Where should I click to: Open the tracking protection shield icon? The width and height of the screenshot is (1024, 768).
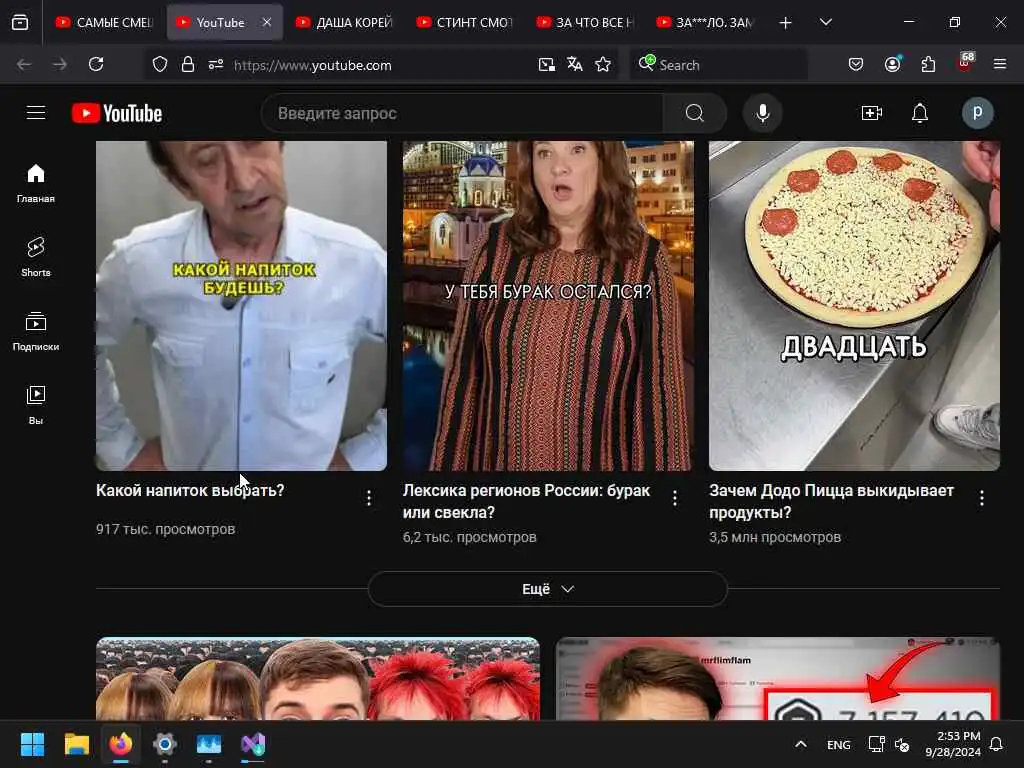click(x=160, y=64)
